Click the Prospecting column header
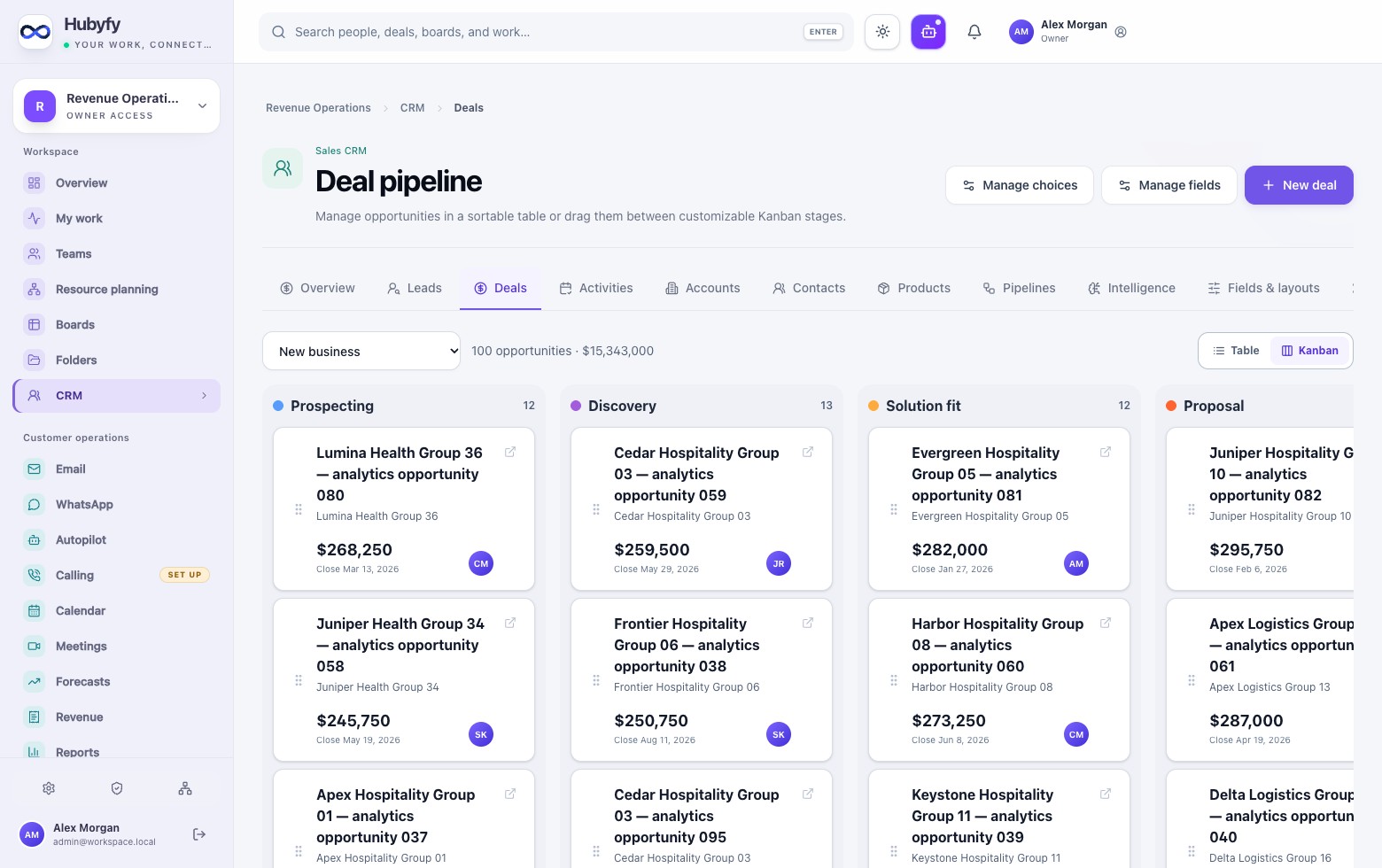Image resolution: width=1382 pixels, height=868 pixels. tap(404, 406)
